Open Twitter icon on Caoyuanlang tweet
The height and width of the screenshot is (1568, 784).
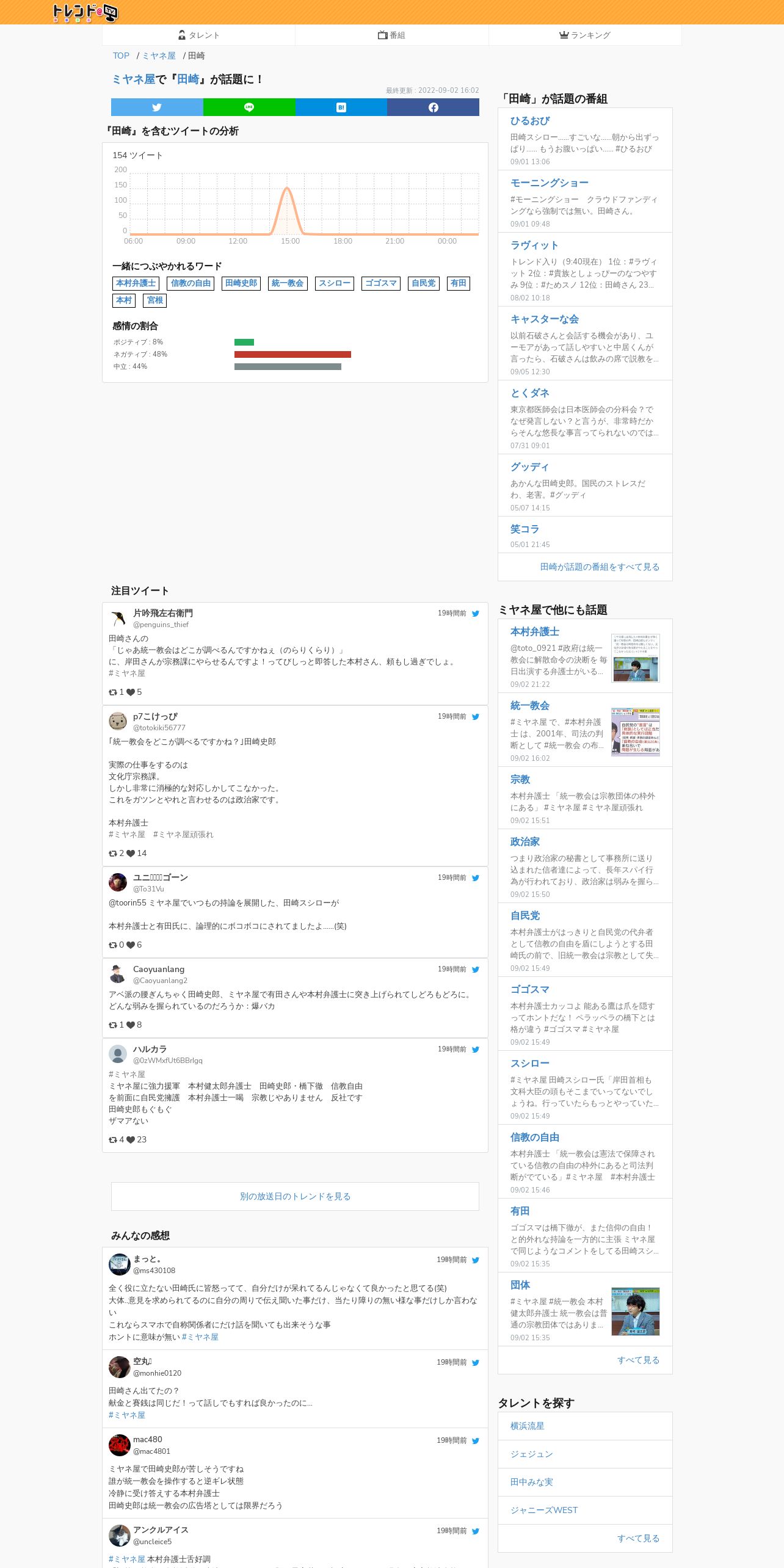coord(476,970)
